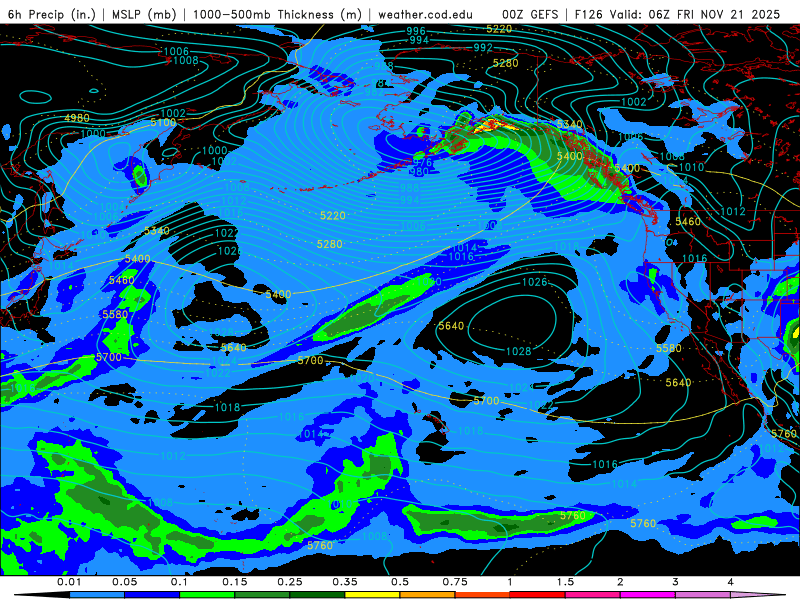Click the dark blue 0.05–0.1 legend swatch
The image size is (800, 600).
pyautogui.click(x=152, y=595)
